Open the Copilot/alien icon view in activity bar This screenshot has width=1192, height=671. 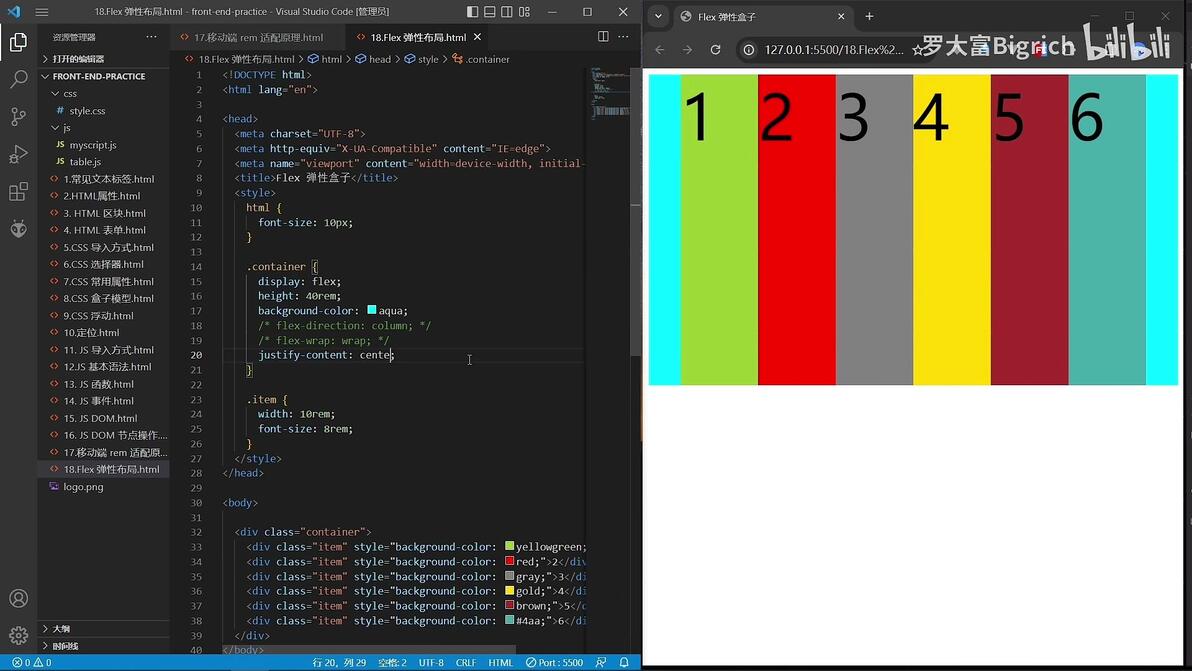point(18,228)
